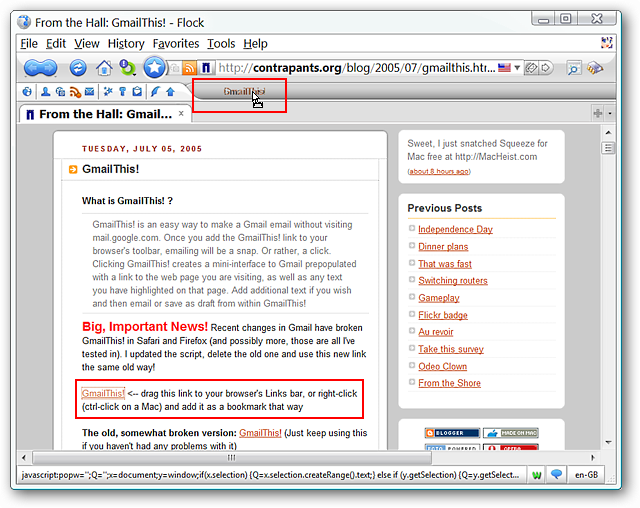Open the People sidebar icon
640x508 pixels.
pos(45,92)
